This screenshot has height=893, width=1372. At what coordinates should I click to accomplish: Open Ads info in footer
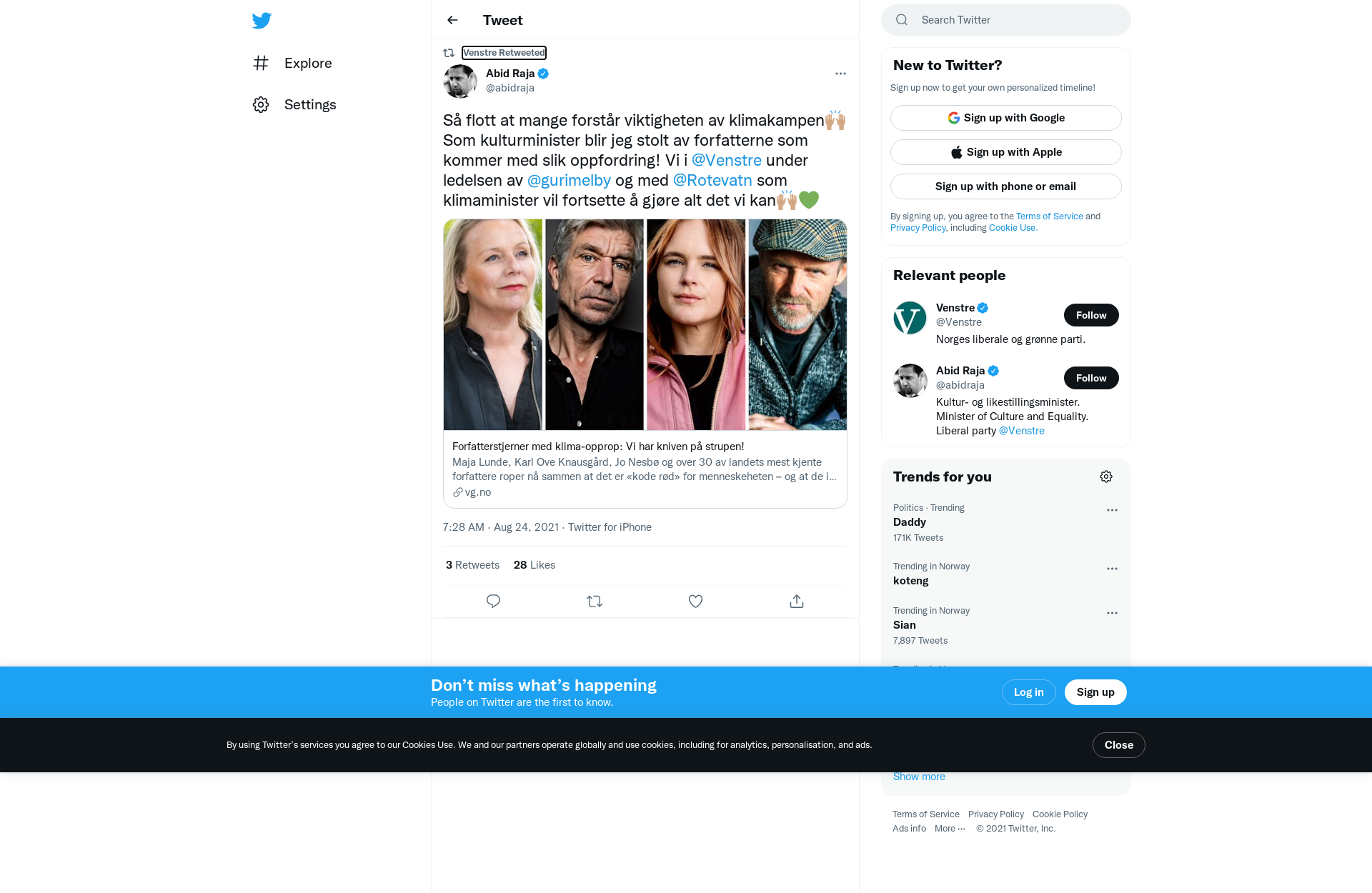pos(909,829)
